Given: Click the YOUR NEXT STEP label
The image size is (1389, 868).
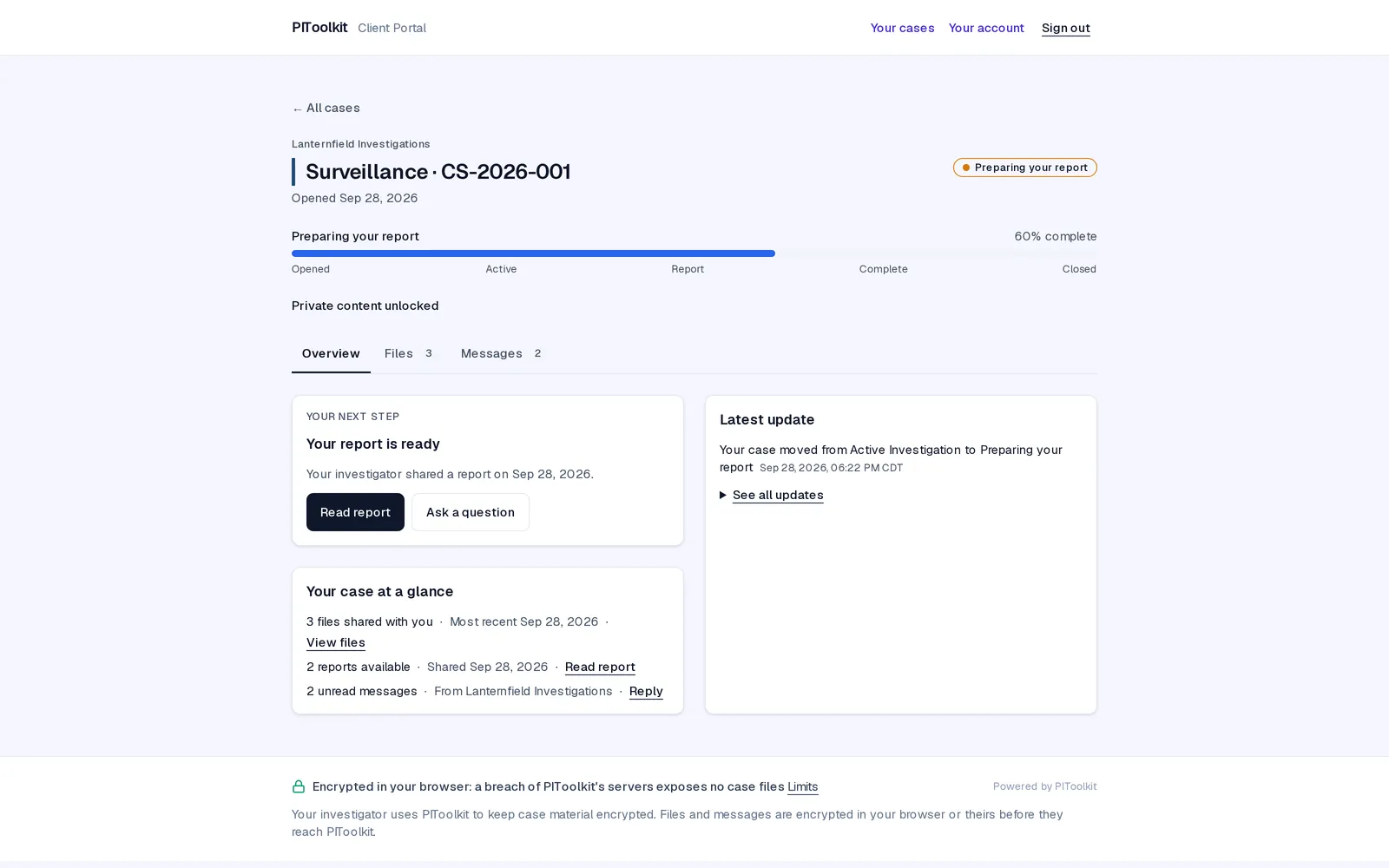Looking at the screenshot, I should tap(353, 417).
